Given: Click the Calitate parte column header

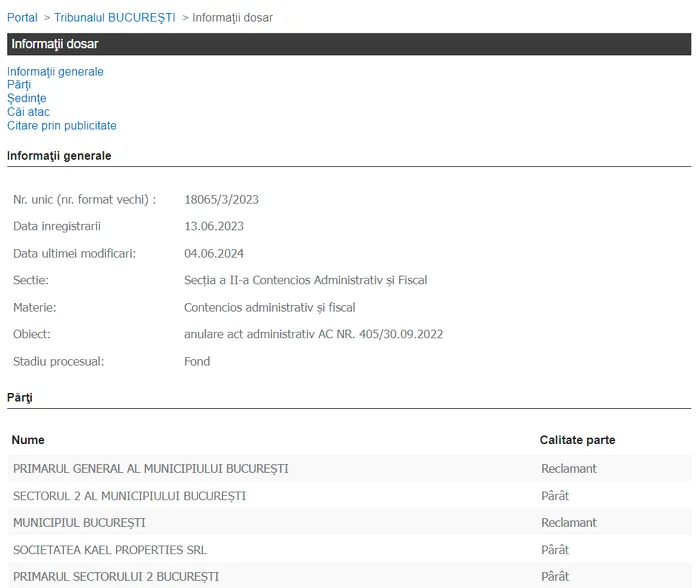Looking at the screenshot, I should (x=577, y=440).
